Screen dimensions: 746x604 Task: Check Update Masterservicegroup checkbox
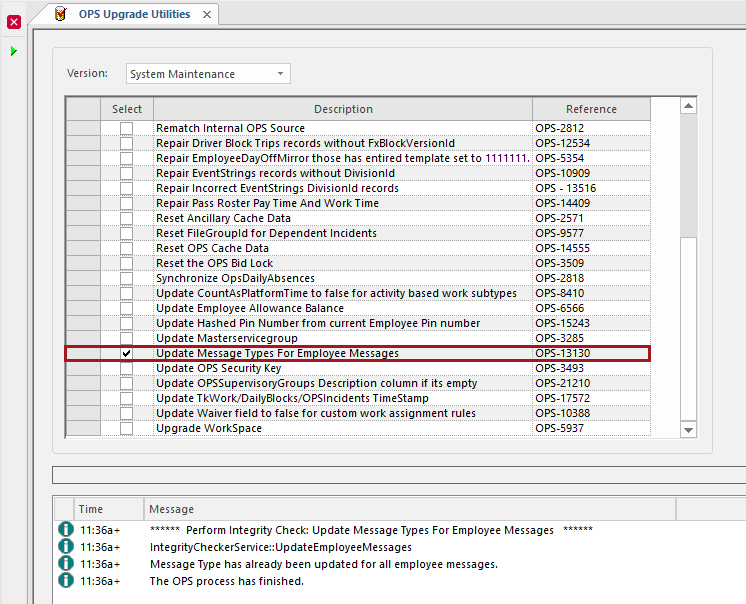127,338
